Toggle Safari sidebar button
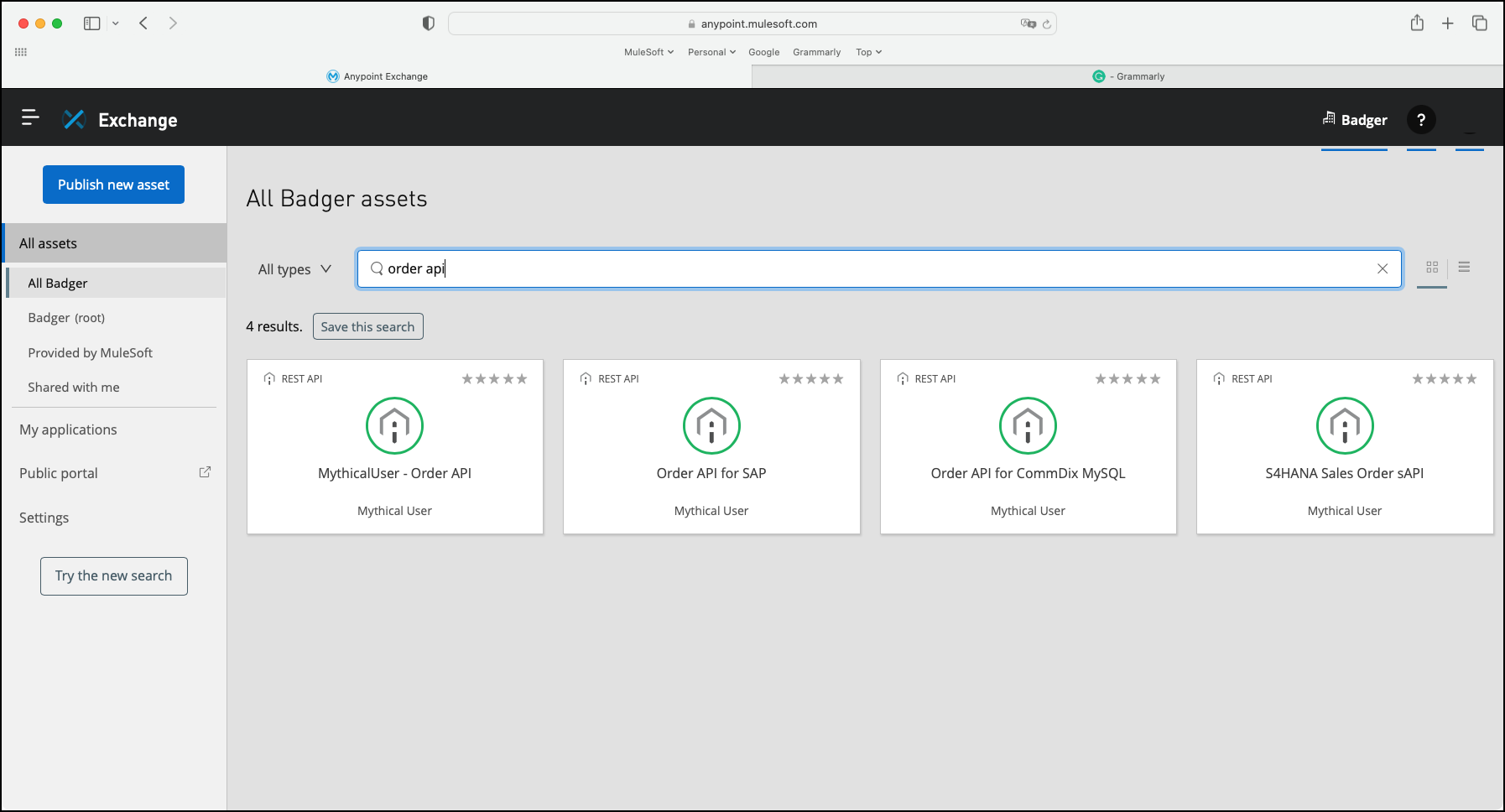The image size is (1505, 812). tap(92, 23)
